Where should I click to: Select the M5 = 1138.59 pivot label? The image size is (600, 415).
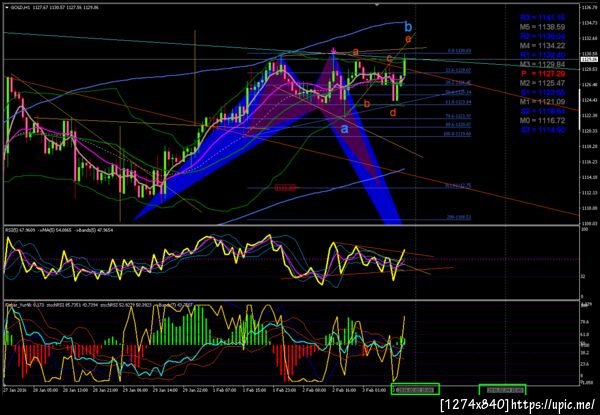[x=542, y=27]
